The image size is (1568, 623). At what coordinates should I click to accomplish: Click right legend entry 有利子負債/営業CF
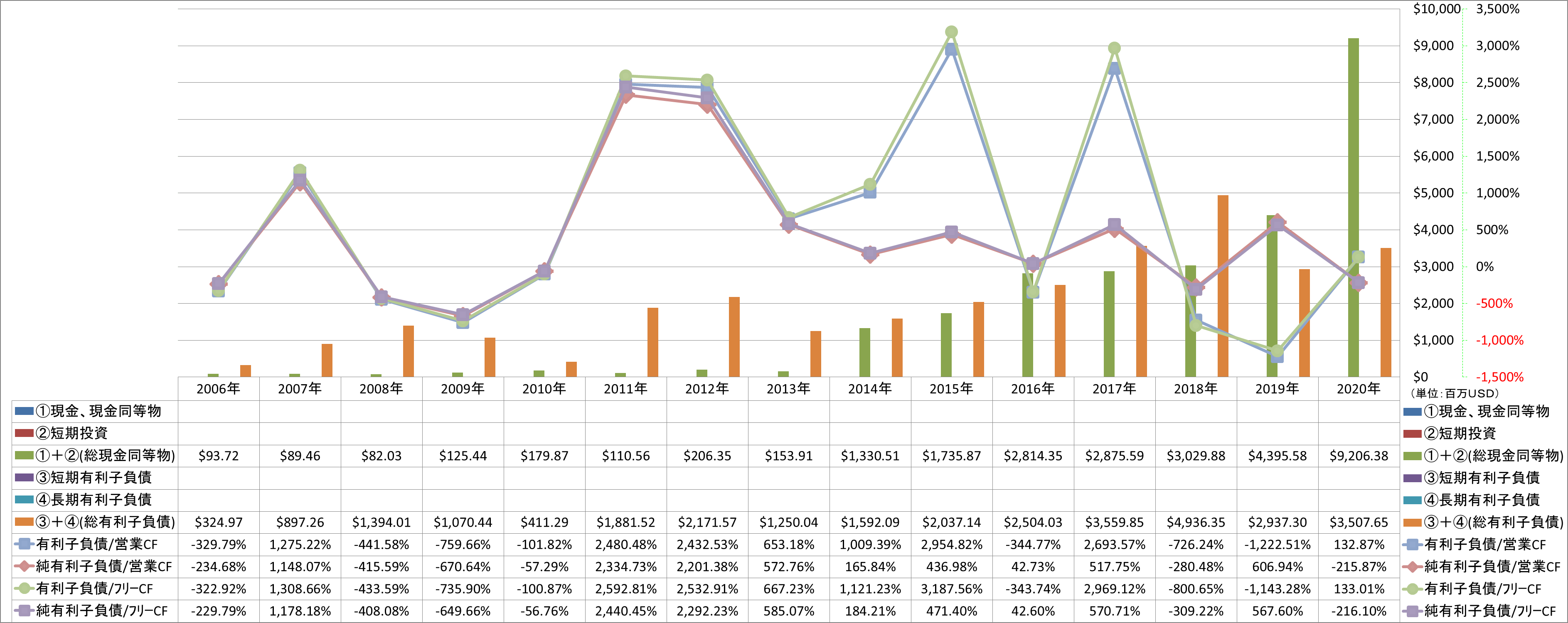pos(1475,544)
